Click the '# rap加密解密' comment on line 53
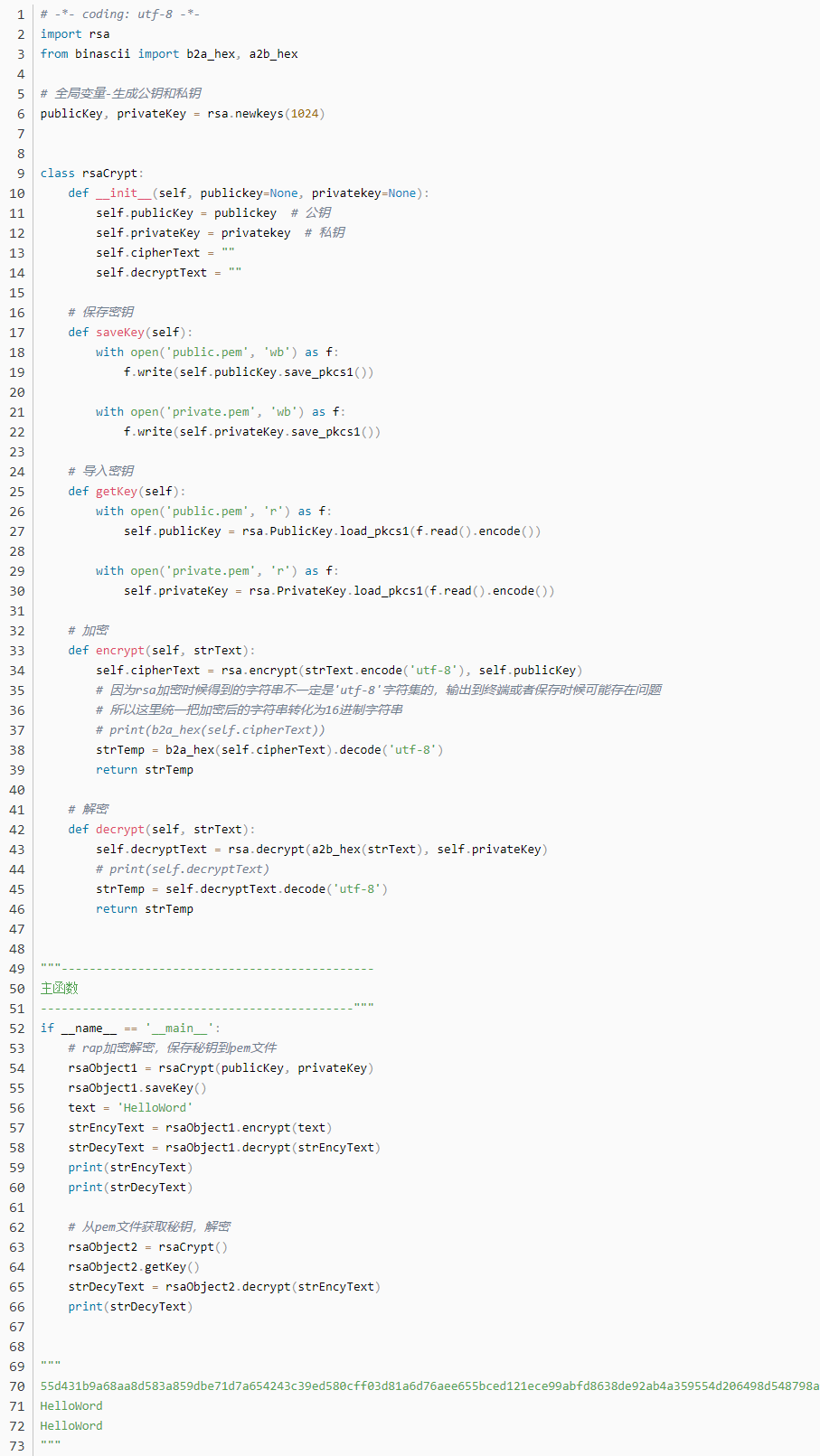Screen dimensions: 820x1456 click(113, 1048)
